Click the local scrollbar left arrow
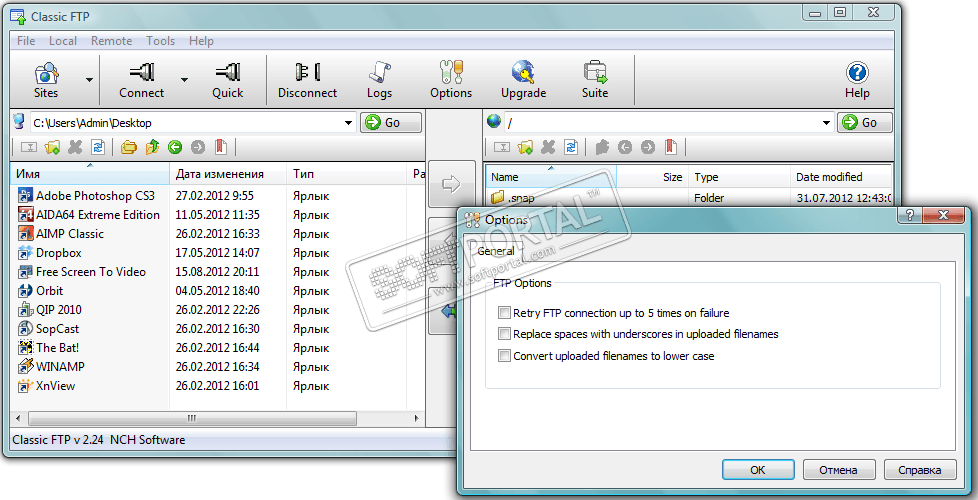Screen dimensions: 978x500 click(17, 418)
